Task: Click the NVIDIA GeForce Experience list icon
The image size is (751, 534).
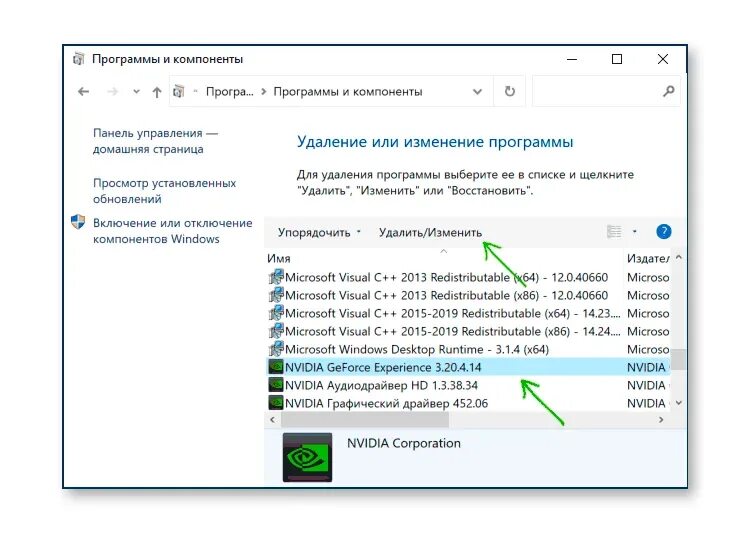Action: click(276, 367)
